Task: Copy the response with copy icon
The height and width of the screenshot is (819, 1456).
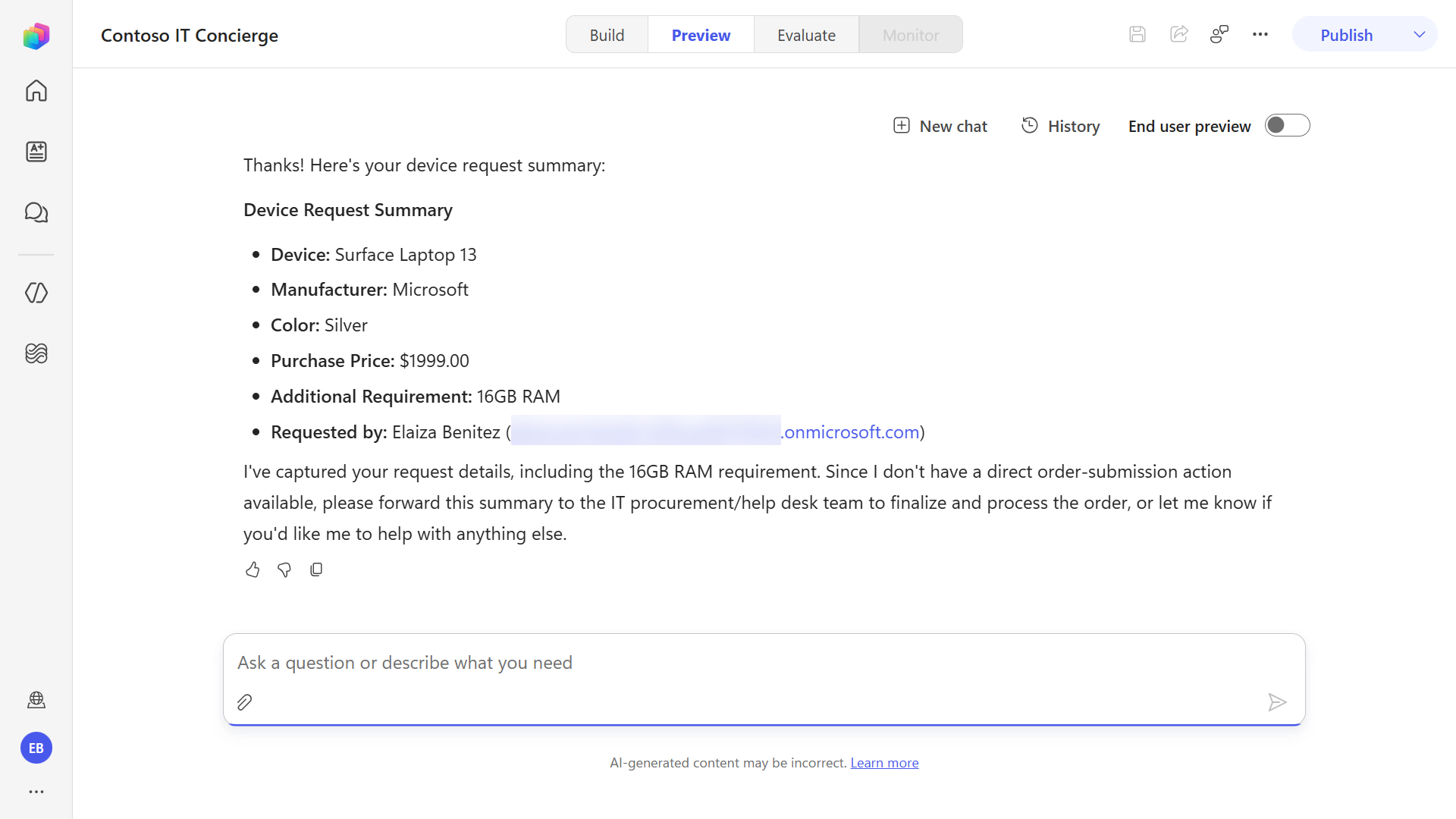Action: (x=316, y=570)
